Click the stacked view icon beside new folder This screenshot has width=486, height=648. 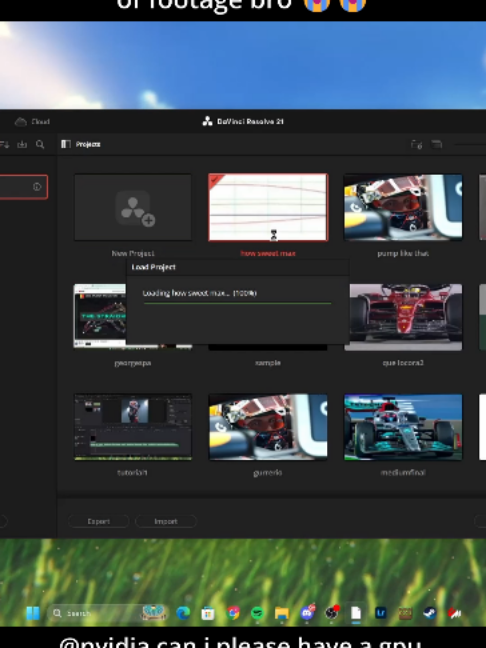(436, 144)
